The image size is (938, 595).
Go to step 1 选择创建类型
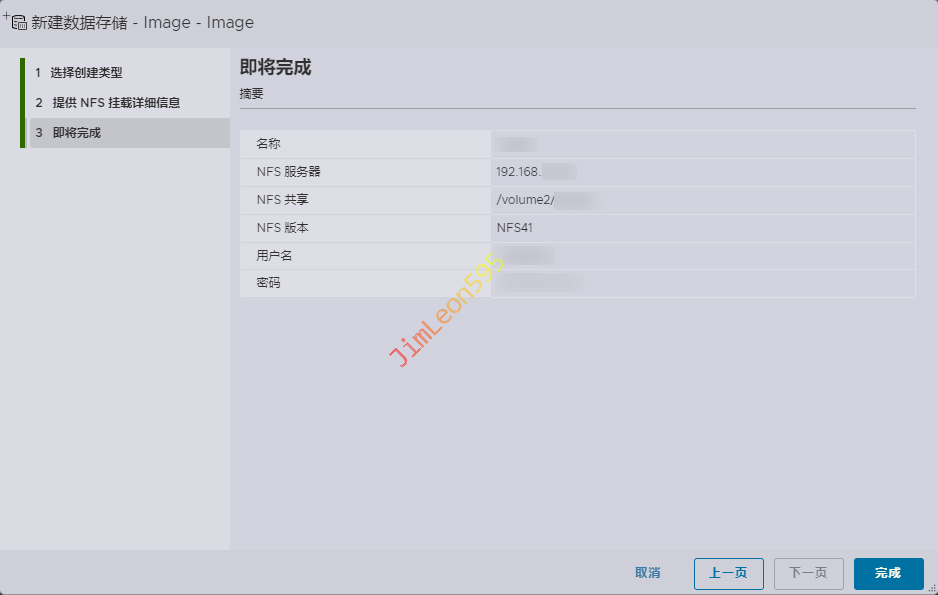[x=86, y=73]
